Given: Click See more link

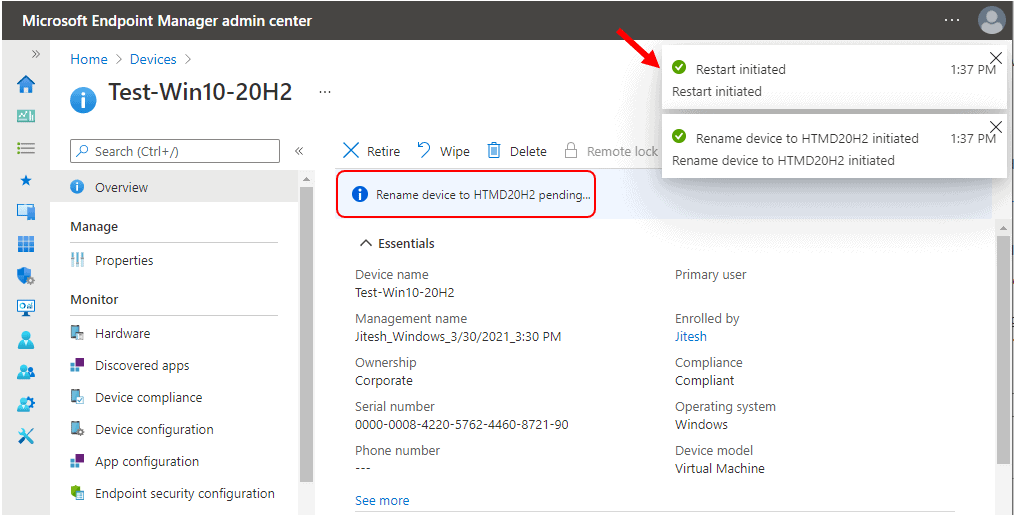Looking at the screenshot, I should (x=382, y=500).
